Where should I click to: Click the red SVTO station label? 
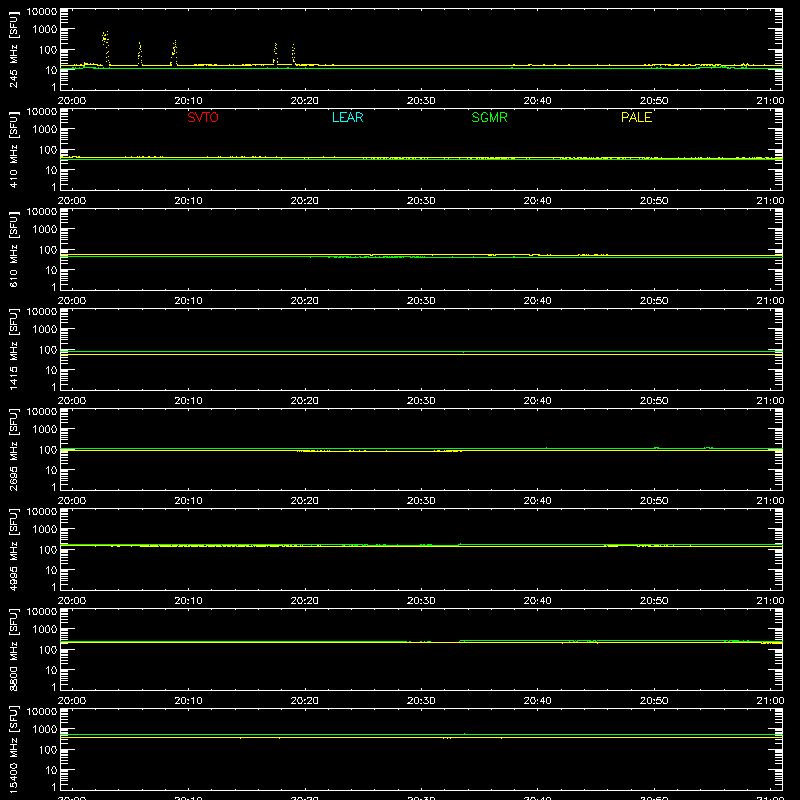pyautogui.click(x=203, y=117)
